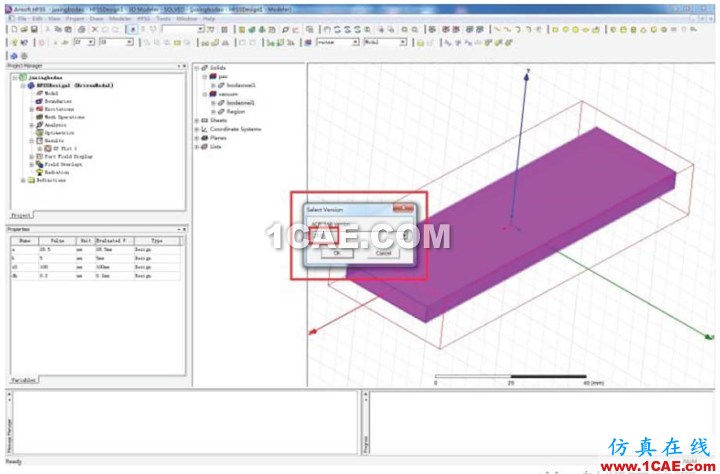
Task: Open the View menu
Action: click(54, 19)
